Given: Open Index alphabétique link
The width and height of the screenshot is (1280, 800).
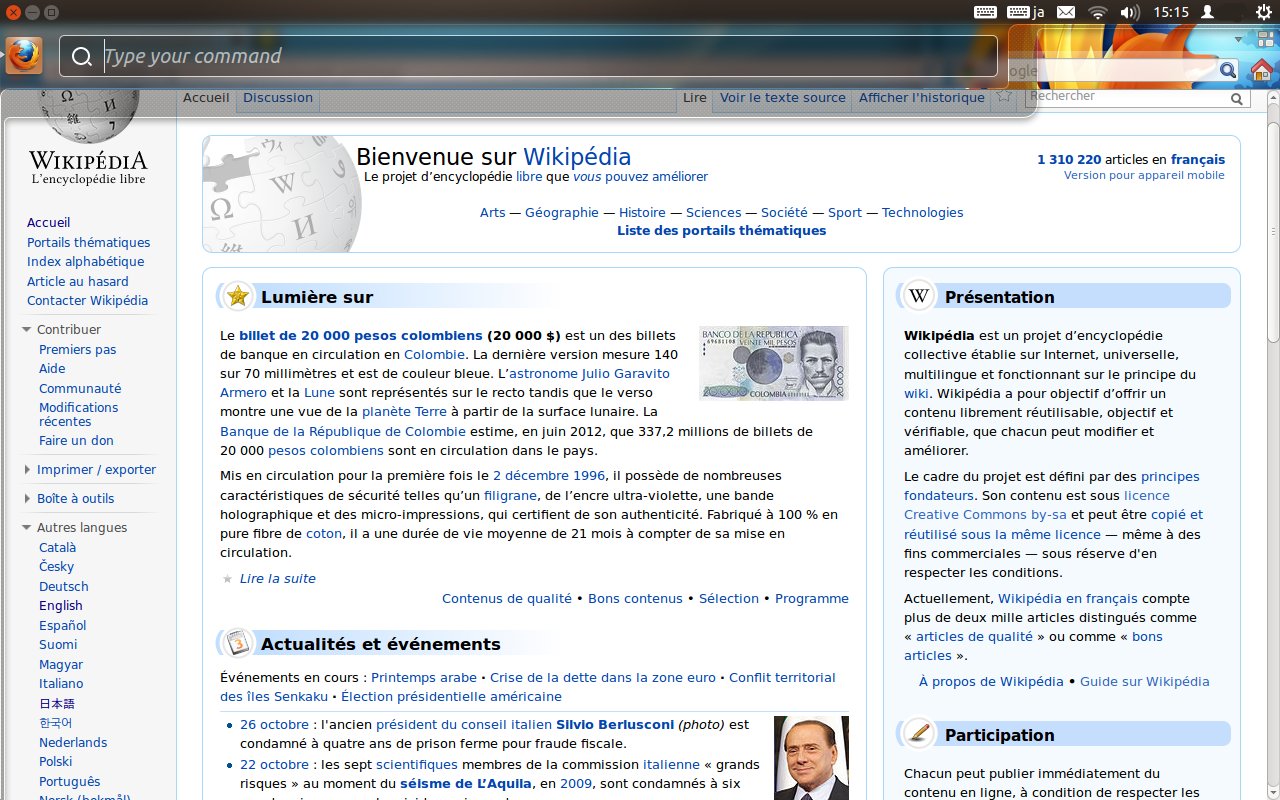Looking at the screenshot, I should tap(85, 261).
